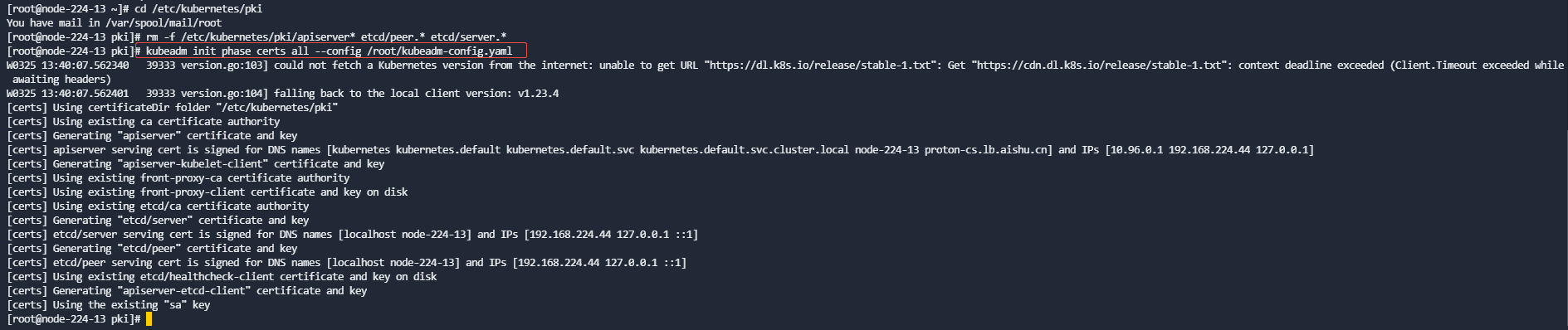Click the certificateDir folder /etc/kubernetes/pki line

173,108
